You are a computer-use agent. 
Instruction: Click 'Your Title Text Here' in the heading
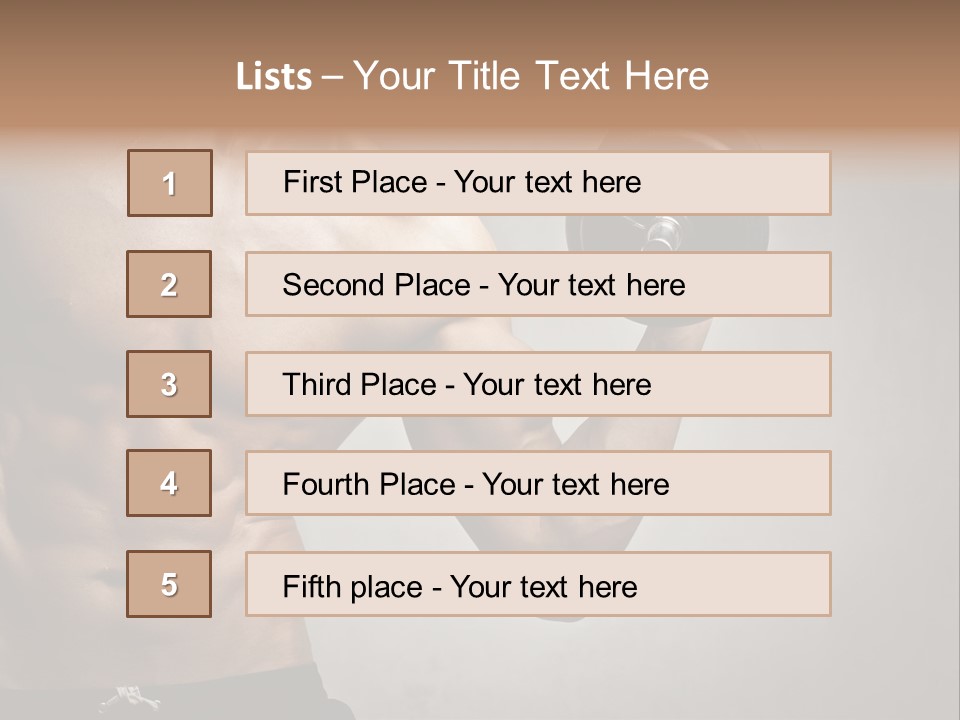tap(531, 77)
